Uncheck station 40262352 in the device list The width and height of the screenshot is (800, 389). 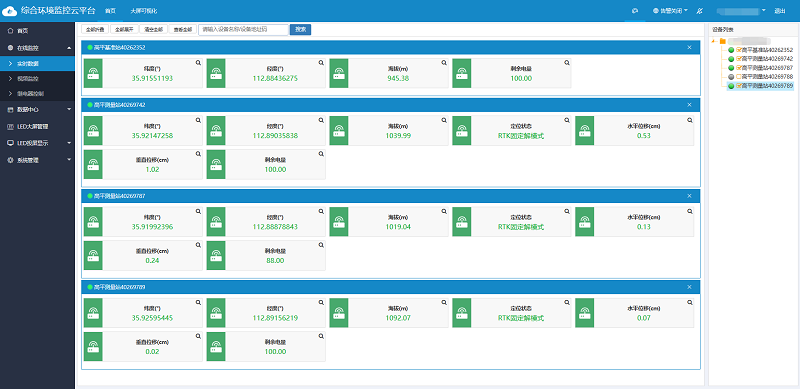tap(738, 50)
